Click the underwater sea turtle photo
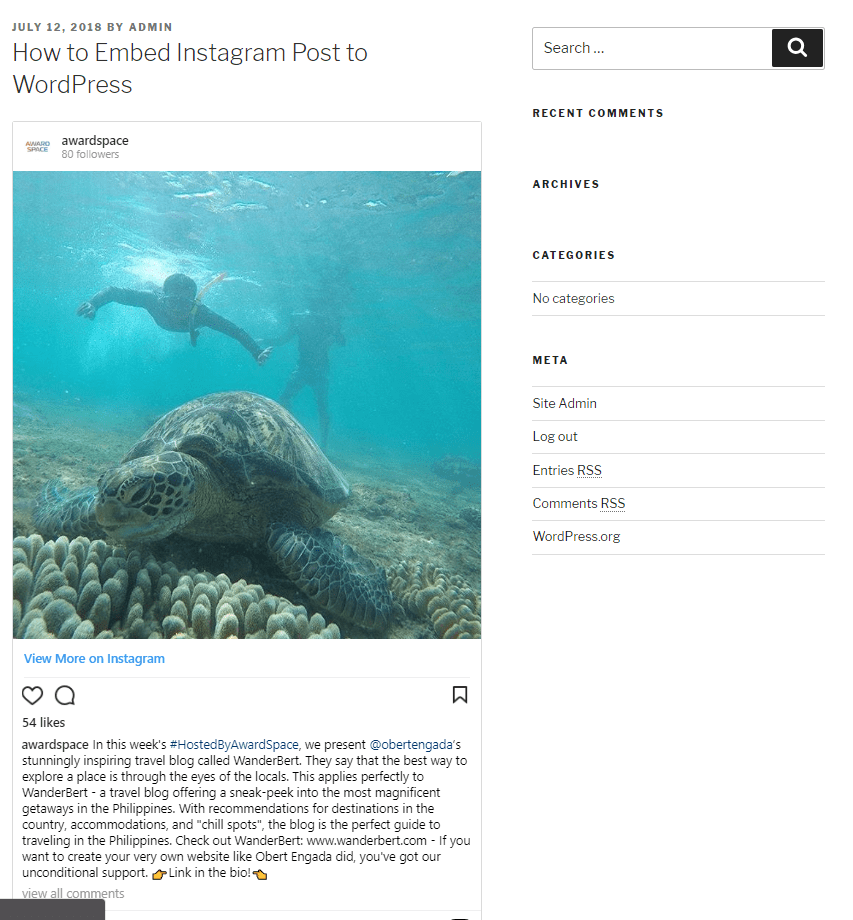853x920 pixels. [247, 403]
